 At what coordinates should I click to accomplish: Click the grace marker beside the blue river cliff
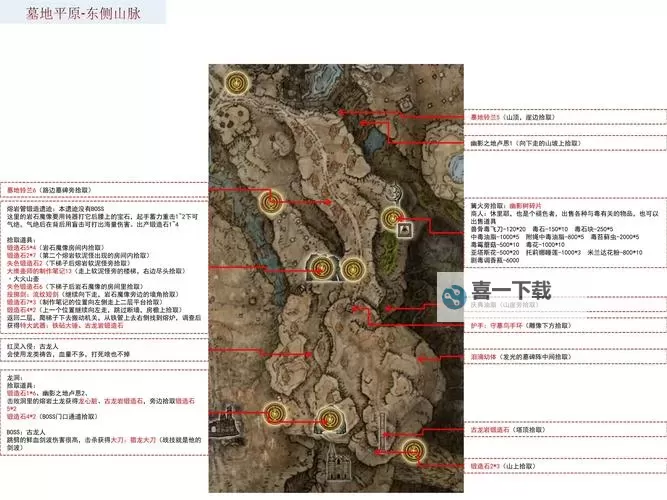point(272,202)
